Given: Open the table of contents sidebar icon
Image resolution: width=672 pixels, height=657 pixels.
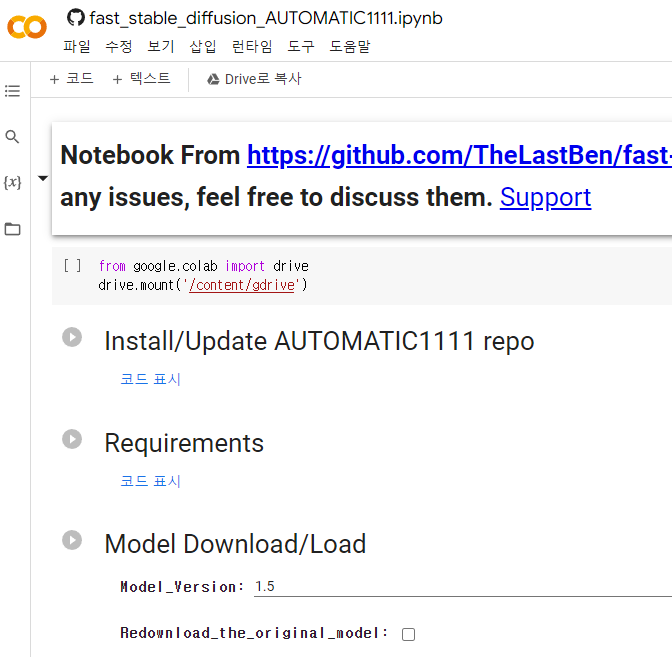Looking at the screenshot, I should [x=12, y=91].
